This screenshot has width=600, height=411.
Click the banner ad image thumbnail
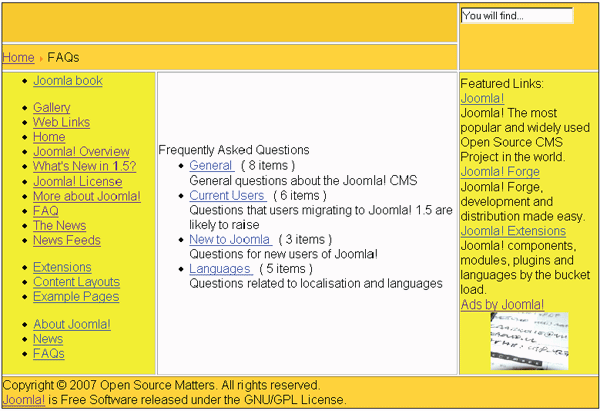pos(529,341)
